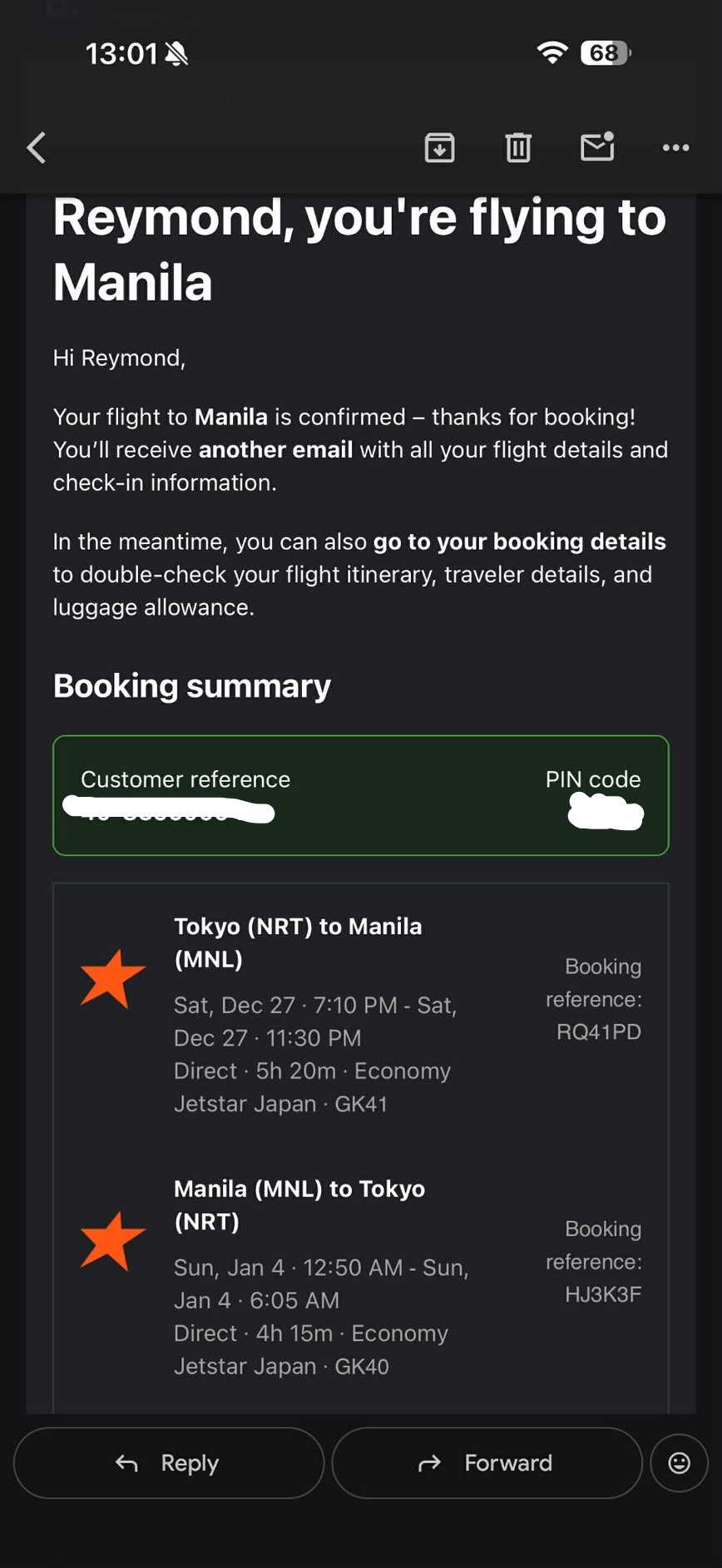Tap the silent mode bell icon
The height and width of the screenshot is (1568, 722).
click(176, 54)
